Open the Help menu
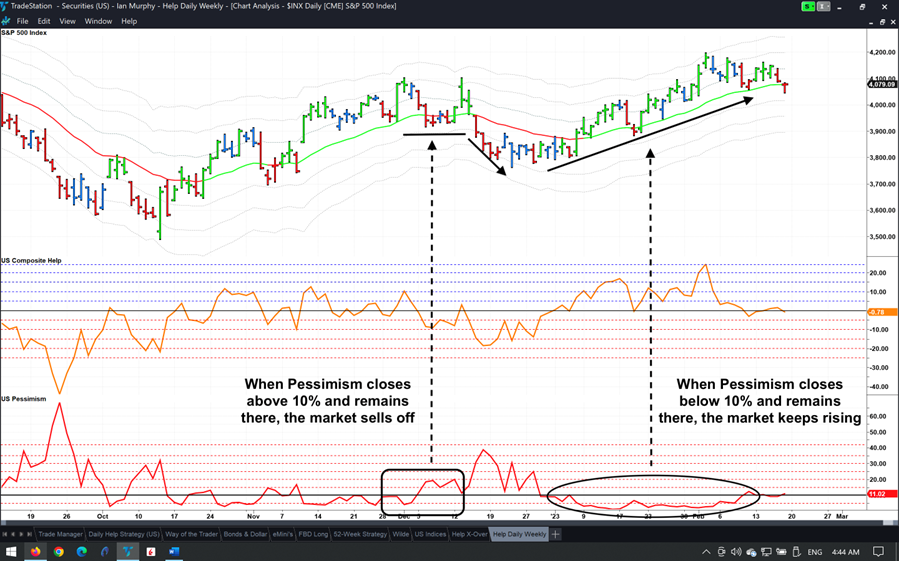This screenshot has width=899, height=561. (x=129, y=21)
